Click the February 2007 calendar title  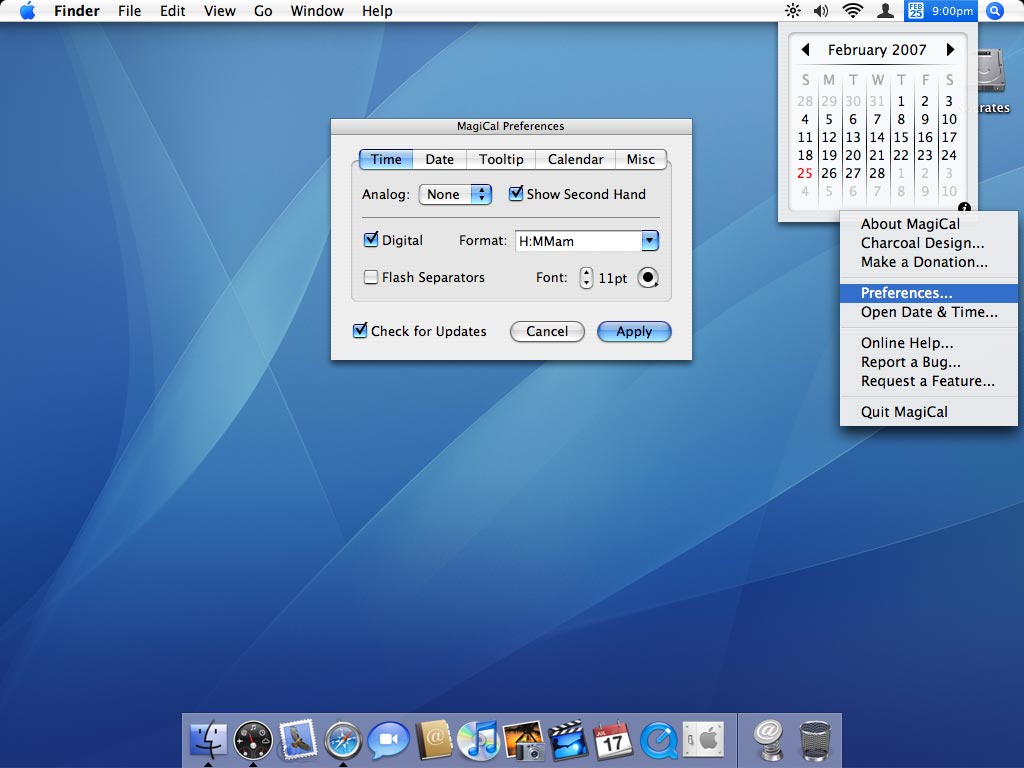click(x=877, y=50)
